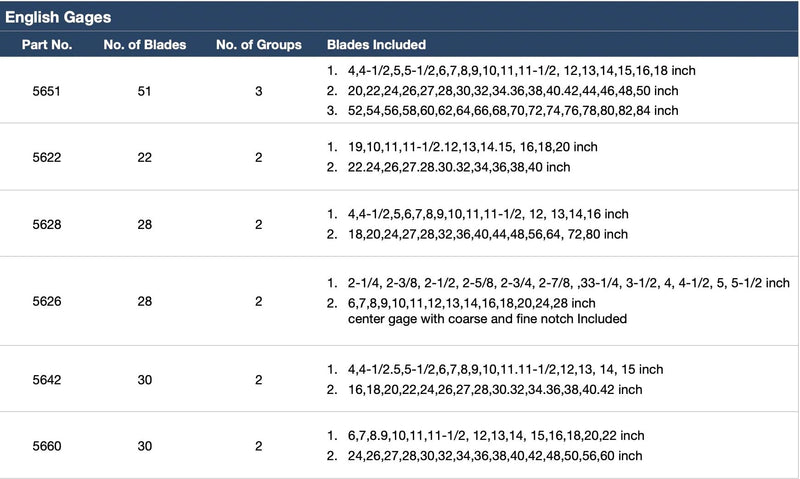Select part number 5628
800x479 pixels.
click(46, 224)
